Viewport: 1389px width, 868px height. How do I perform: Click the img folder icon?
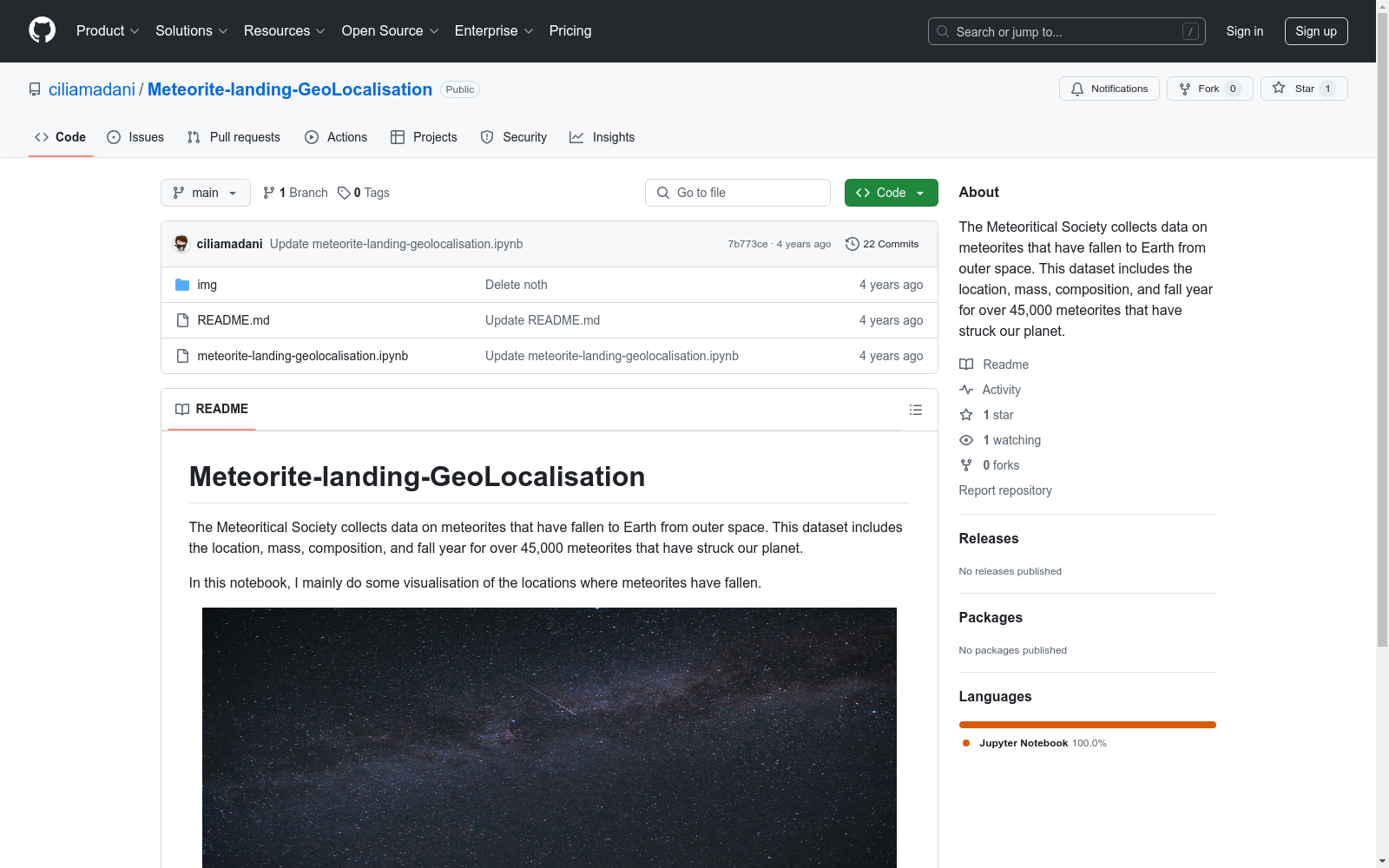point(182,285)
